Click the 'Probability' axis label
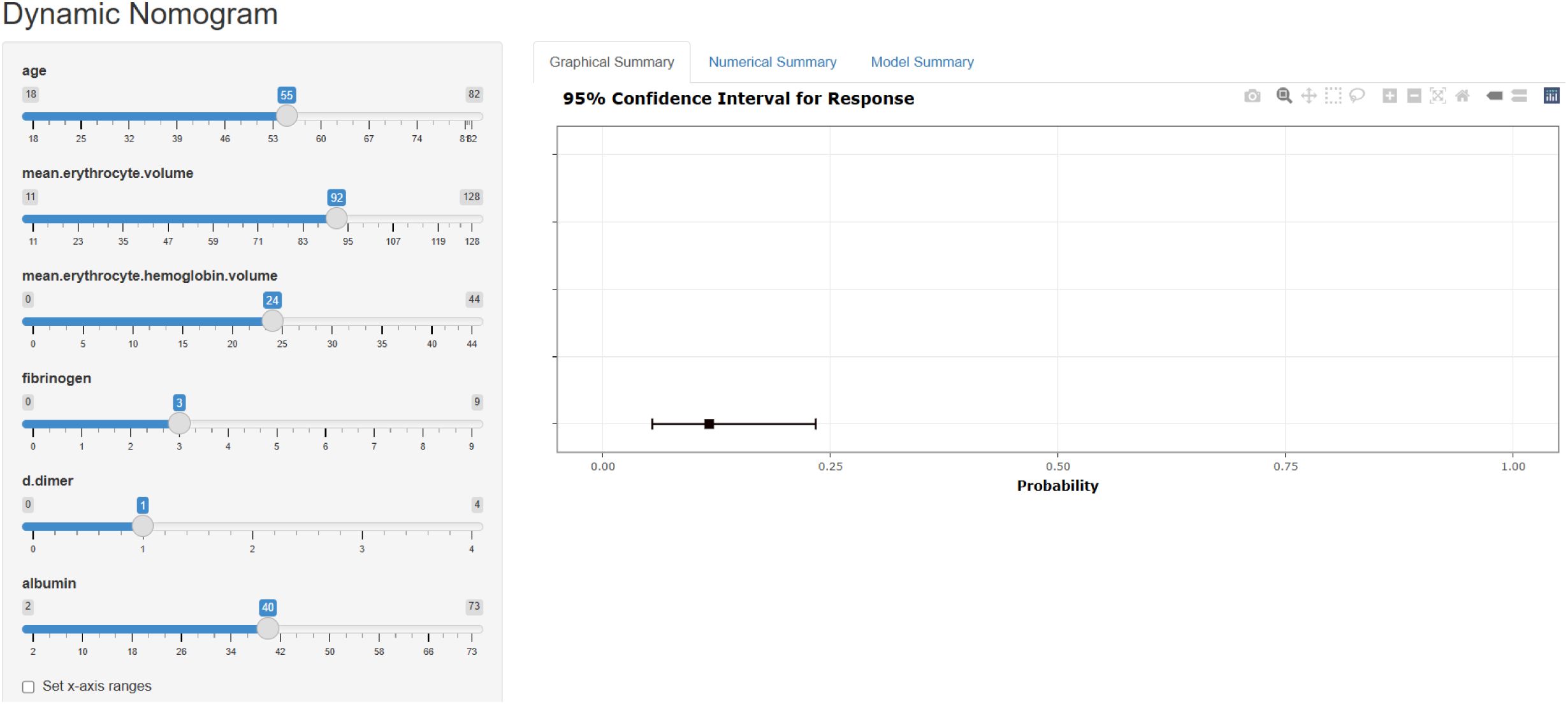 point(1057,486)
